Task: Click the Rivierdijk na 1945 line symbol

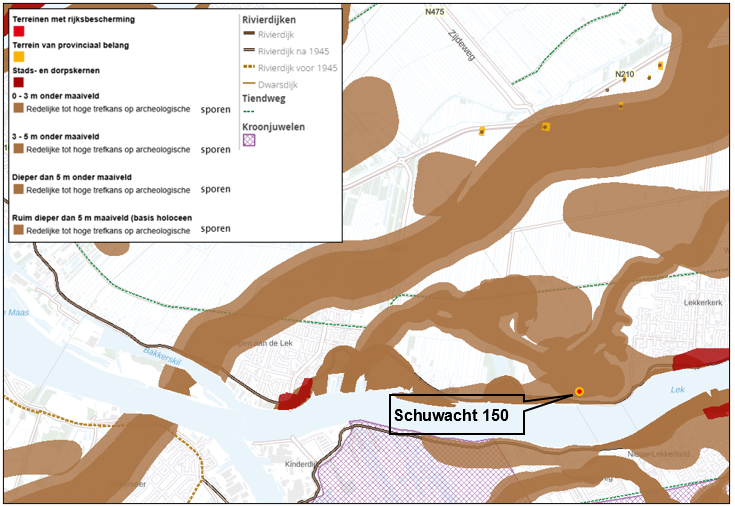Action: (x=249, y=50)
